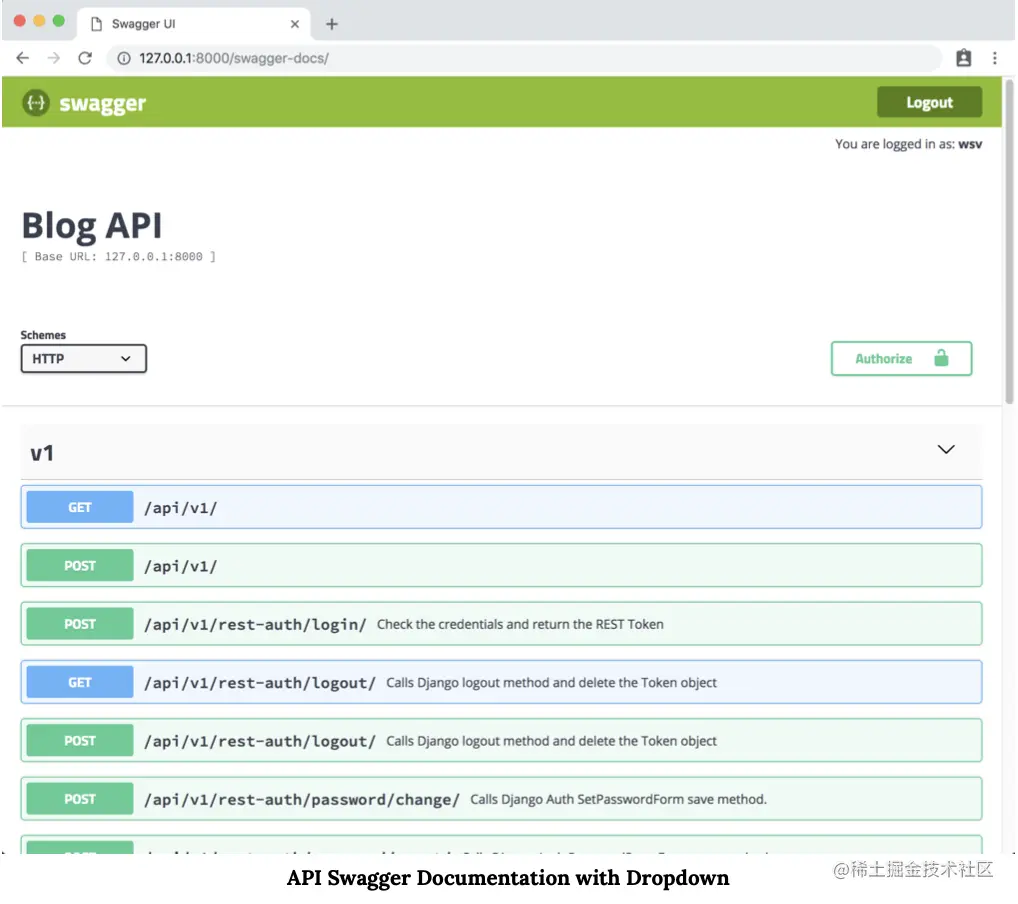
Task: Click the file icon on Swagger UI tab
Action: tap(97, 24)
